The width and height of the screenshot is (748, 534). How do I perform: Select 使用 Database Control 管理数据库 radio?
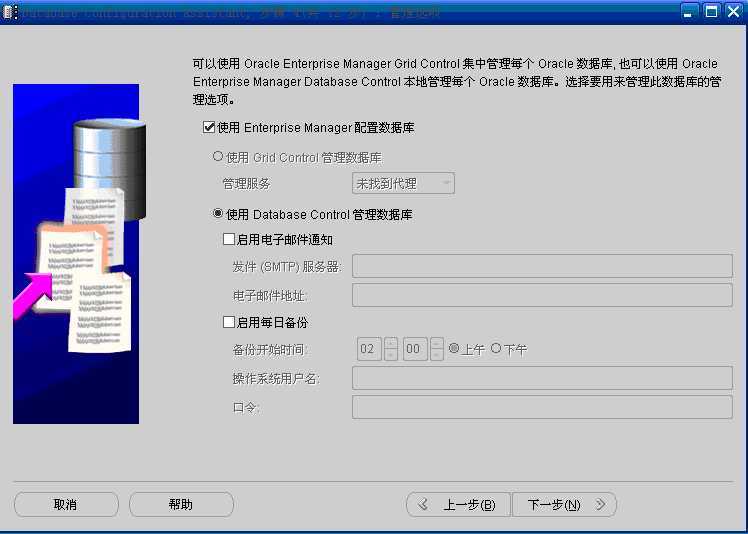coord(218,213)
